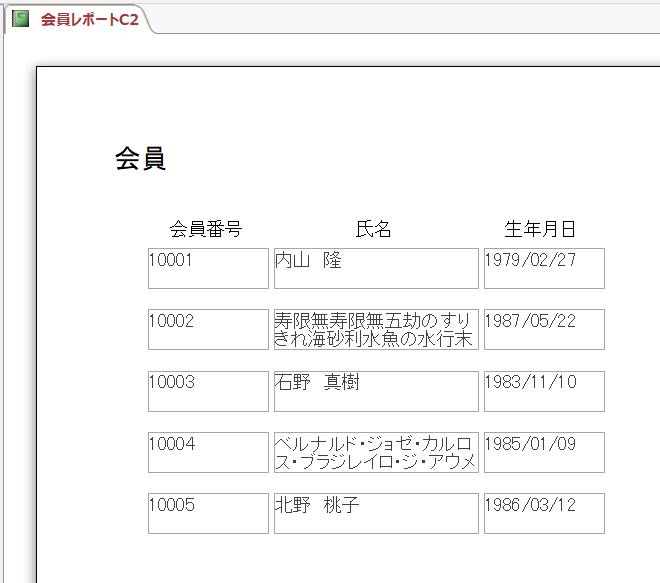Select the name field 内山 隆

pos(376,269)
